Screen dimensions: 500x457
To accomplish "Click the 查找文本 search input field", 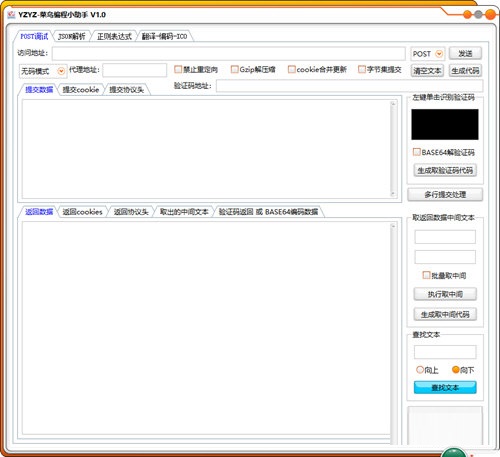I will (x=445, y=352).
